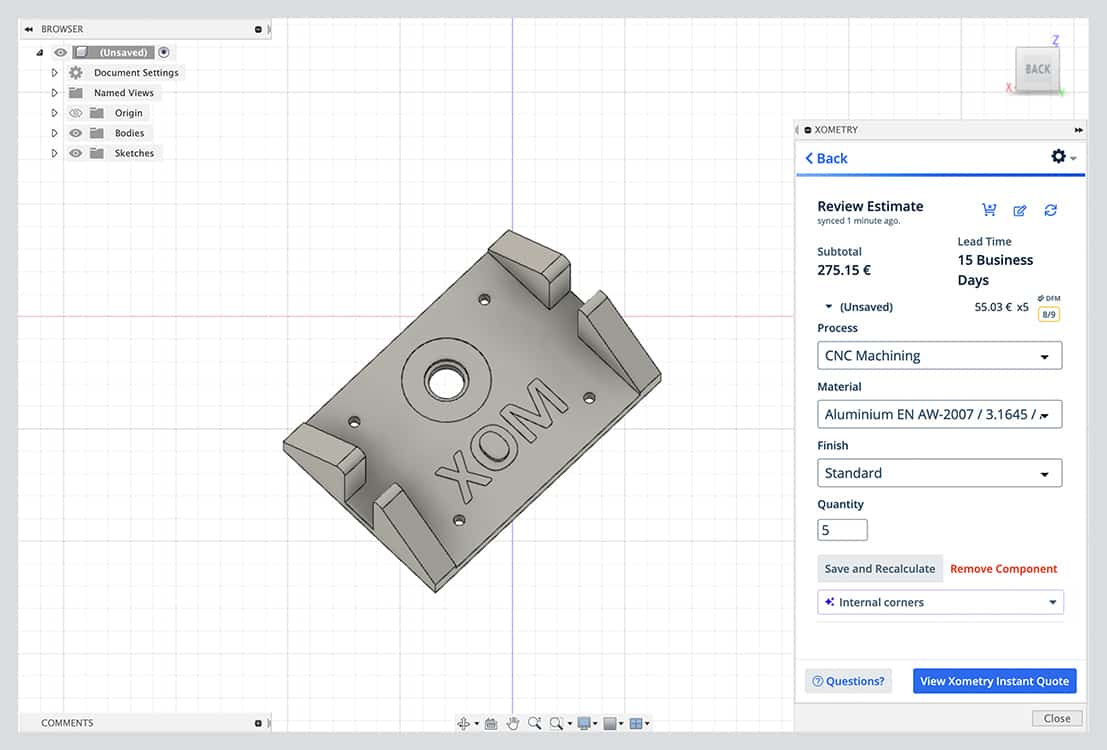This screenshot has height=750, width=1107.
Task: Open the Finish dropdown showing Standard
Action: 939,473
